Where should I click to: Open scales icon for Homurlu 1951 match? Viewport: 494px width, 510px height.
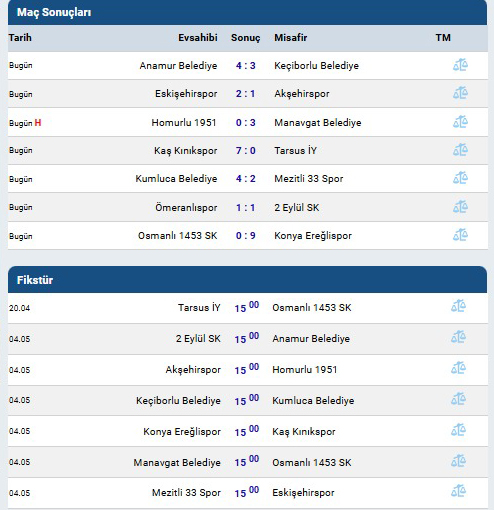(x=460, y=122)
